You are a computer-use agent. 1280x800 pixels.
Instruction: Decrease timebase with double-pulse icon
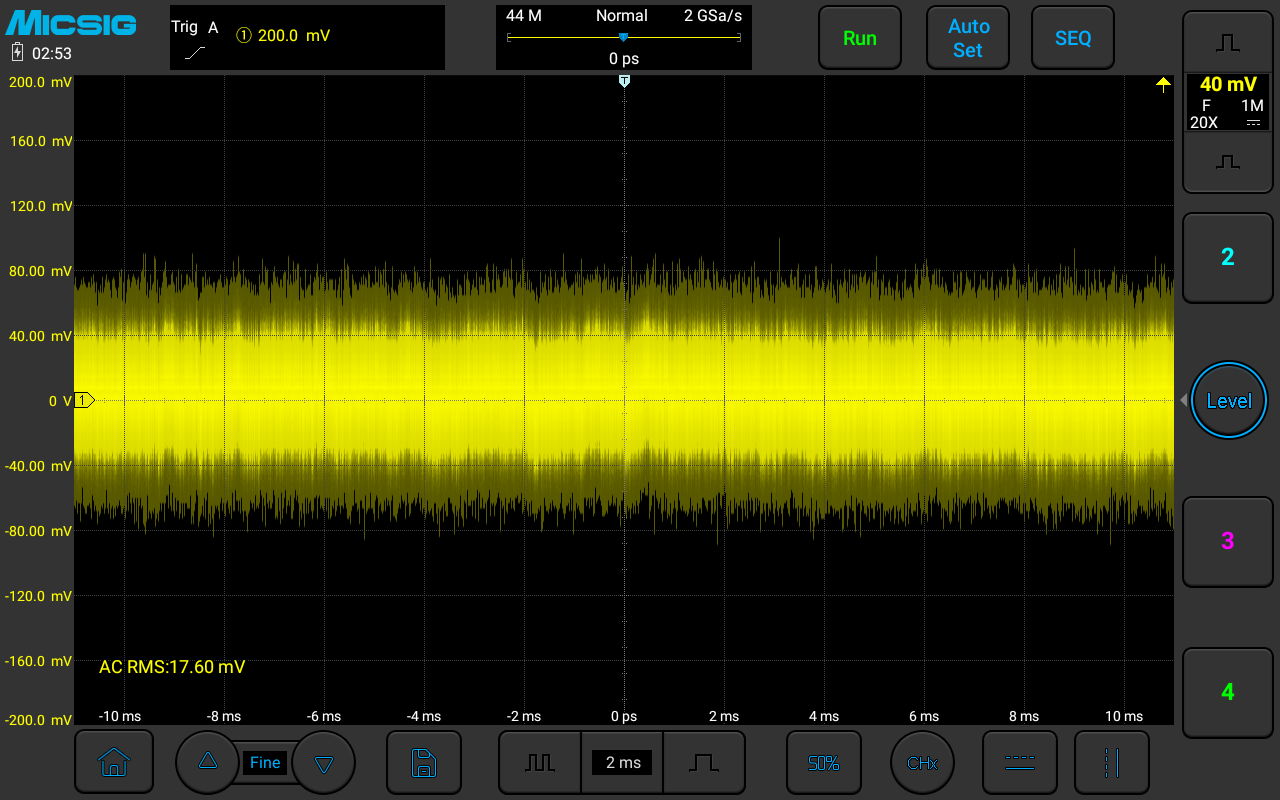coord(540,763)
